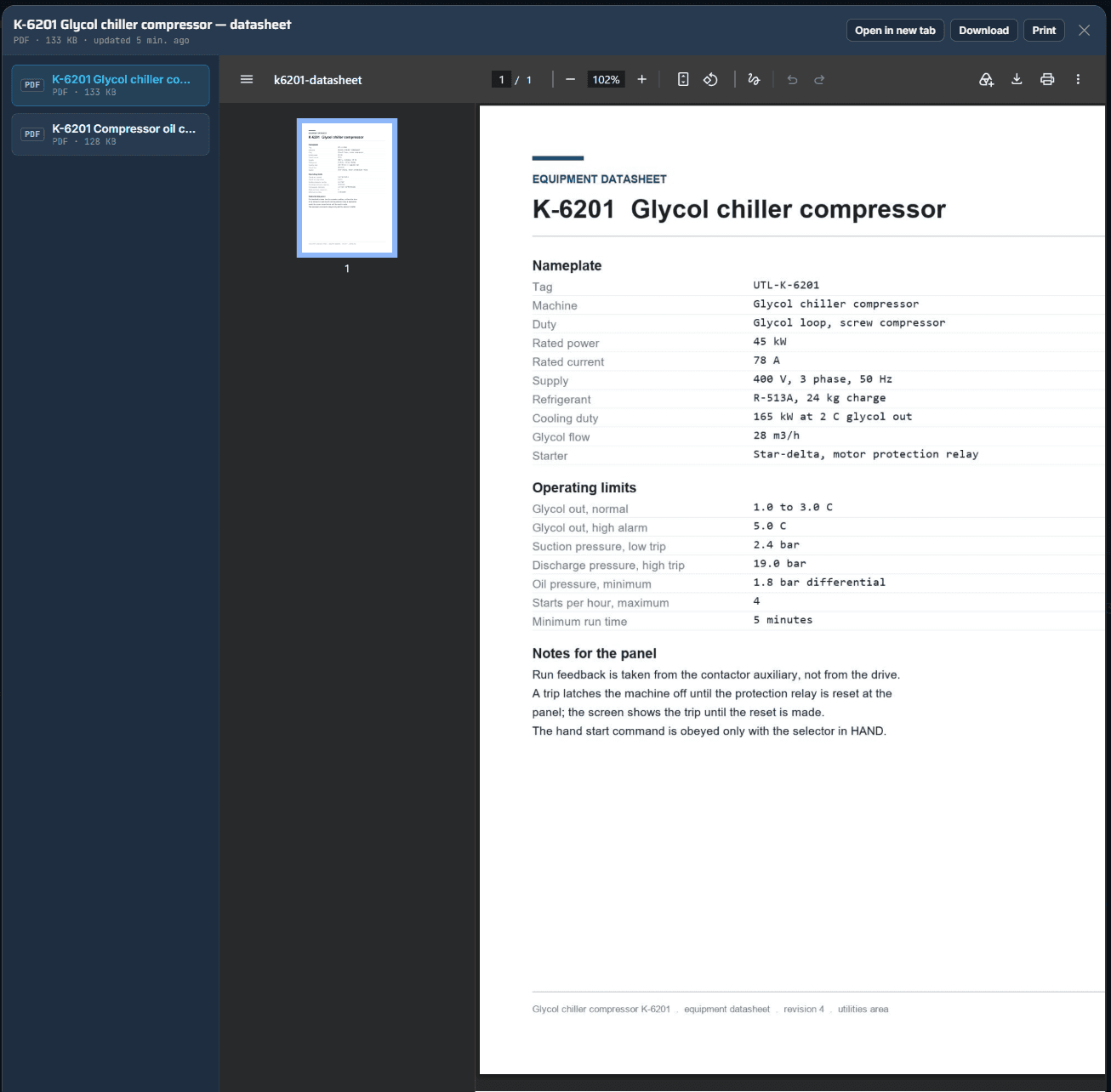Viewport: 1111px width, 1092px height.
Task: Select the page 1 thumbnail
Action: point(347,188)
